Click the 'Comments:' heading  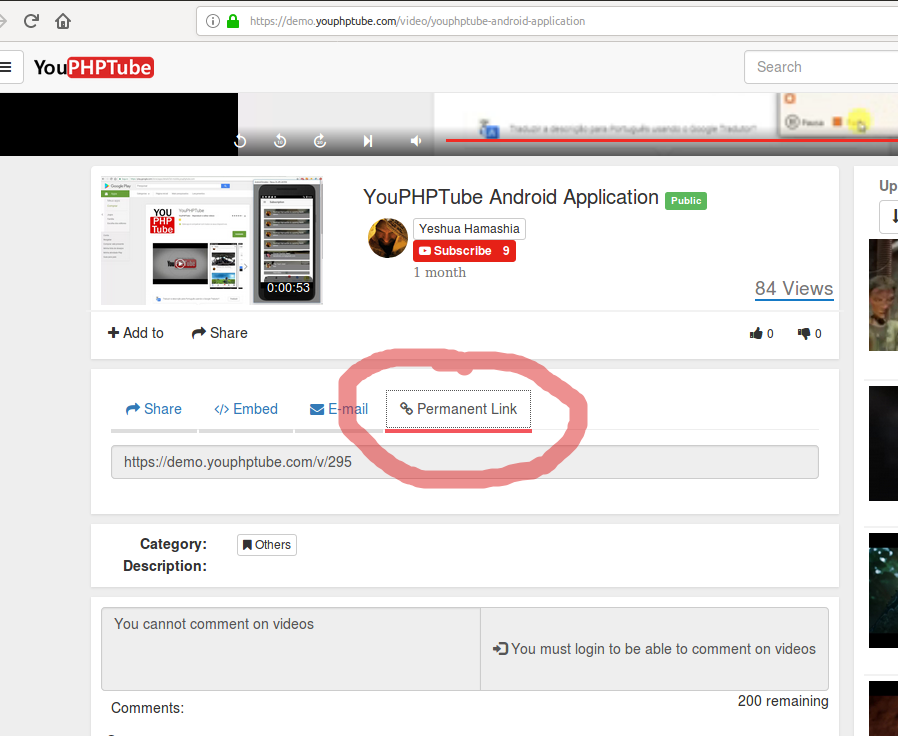click(147, 708)
